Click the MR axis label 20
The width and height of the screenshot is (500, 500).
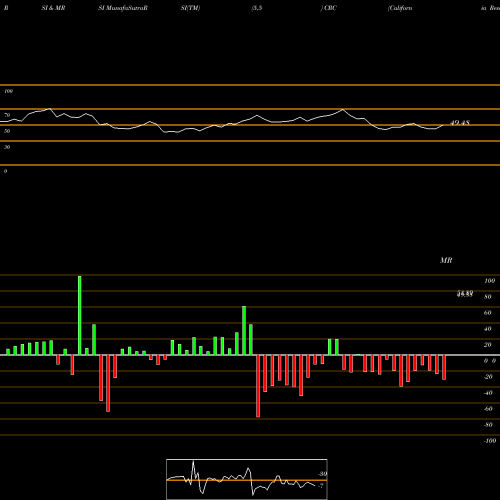pos(488,345)
